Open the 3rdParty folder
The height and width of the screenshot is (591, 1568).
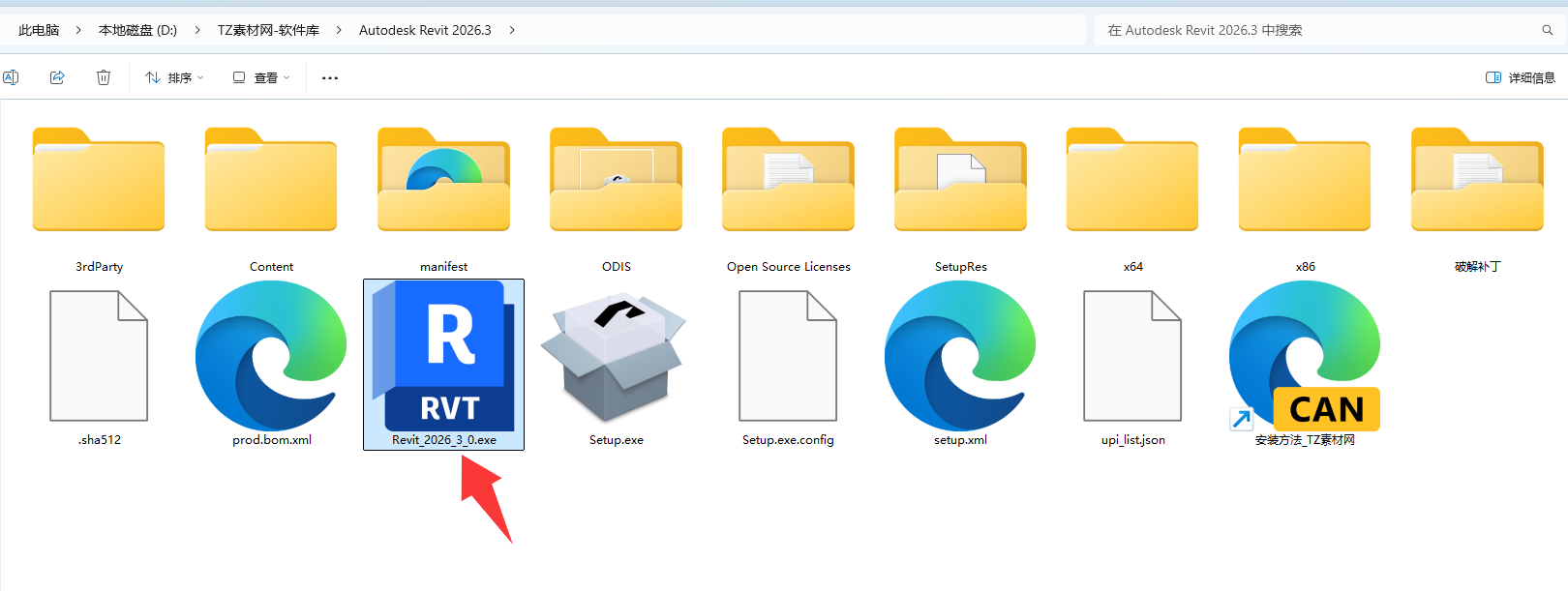click(99, 180)
